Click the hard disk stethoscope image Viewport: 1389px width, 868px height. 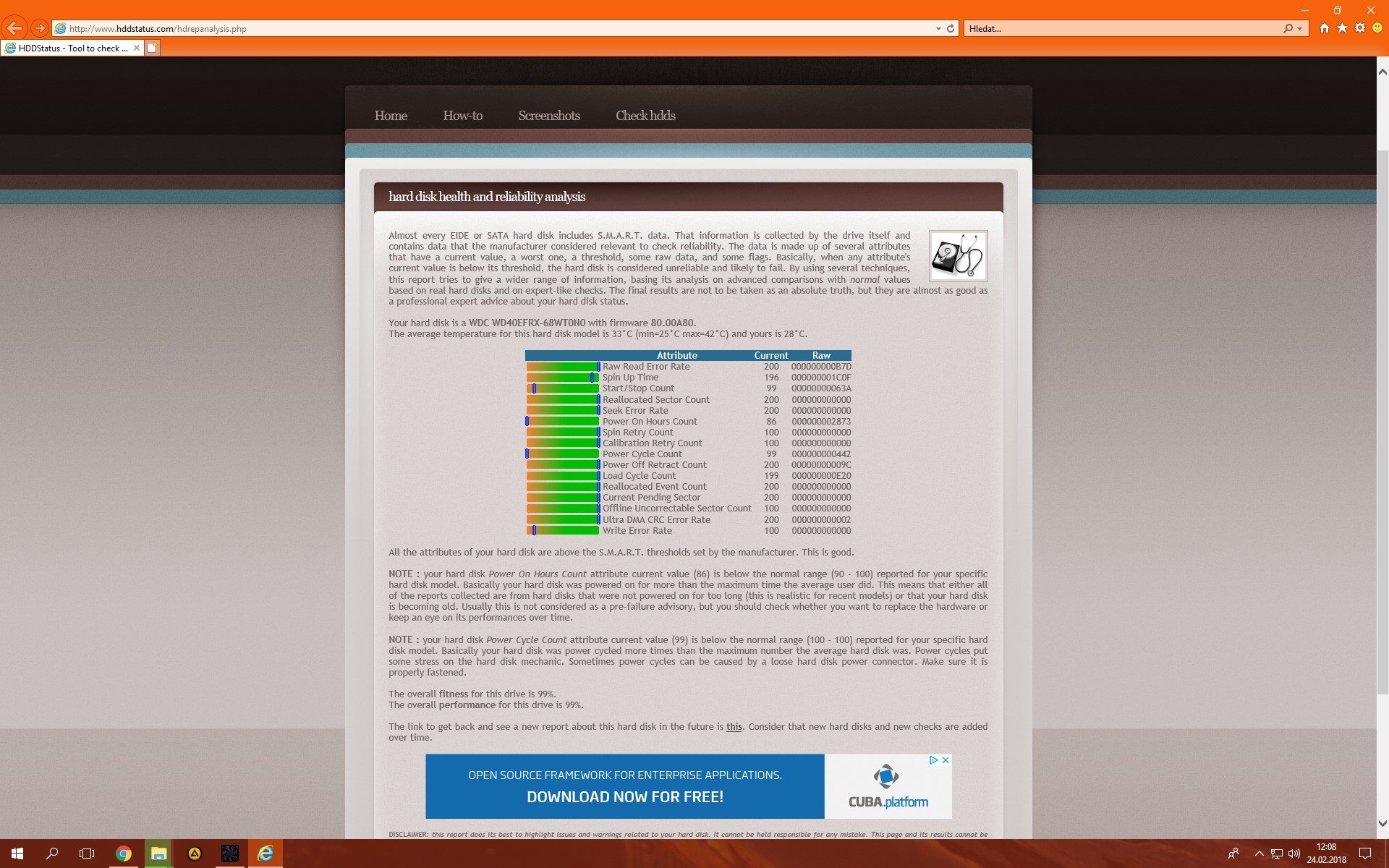tap(958, 256)
